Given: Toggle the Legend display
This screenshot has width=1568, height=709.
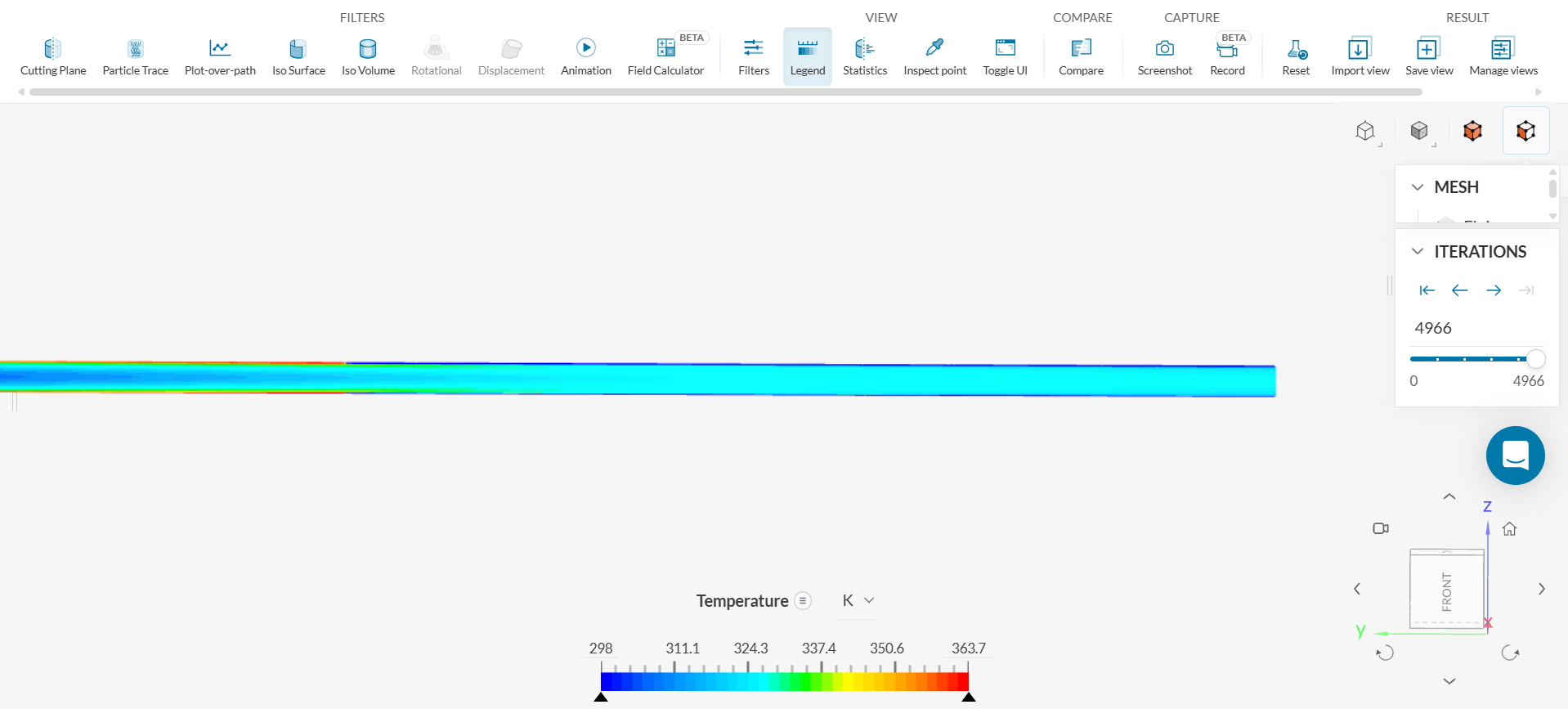Looking at the screenshot, I should 808,57.
